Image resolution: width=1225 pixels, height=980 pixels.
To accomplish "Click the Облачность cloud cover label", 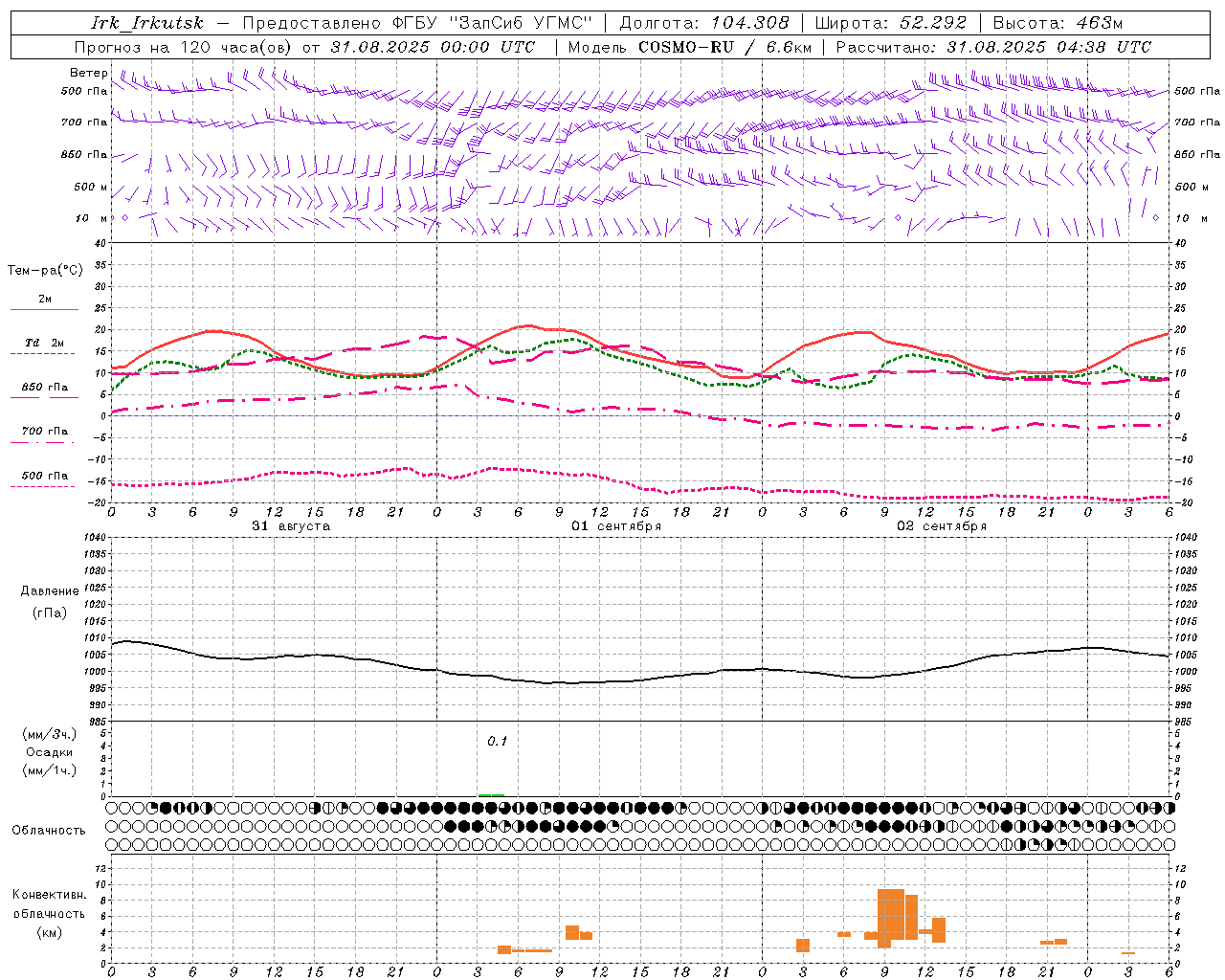I will coord(49,831).
